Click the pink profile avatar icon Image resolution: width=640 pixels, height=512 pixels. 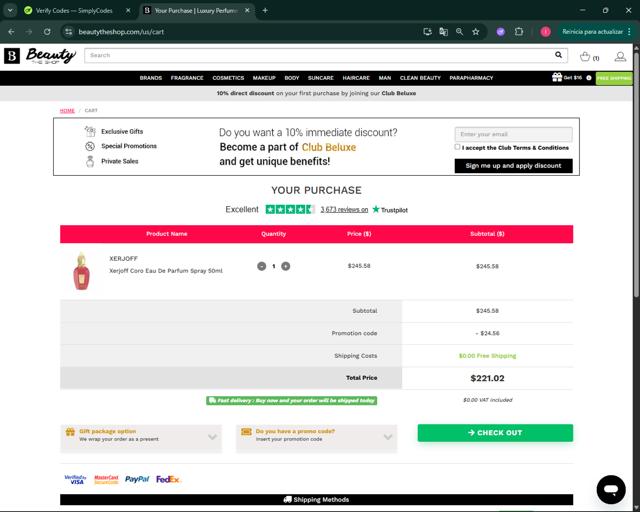[545, 31]
